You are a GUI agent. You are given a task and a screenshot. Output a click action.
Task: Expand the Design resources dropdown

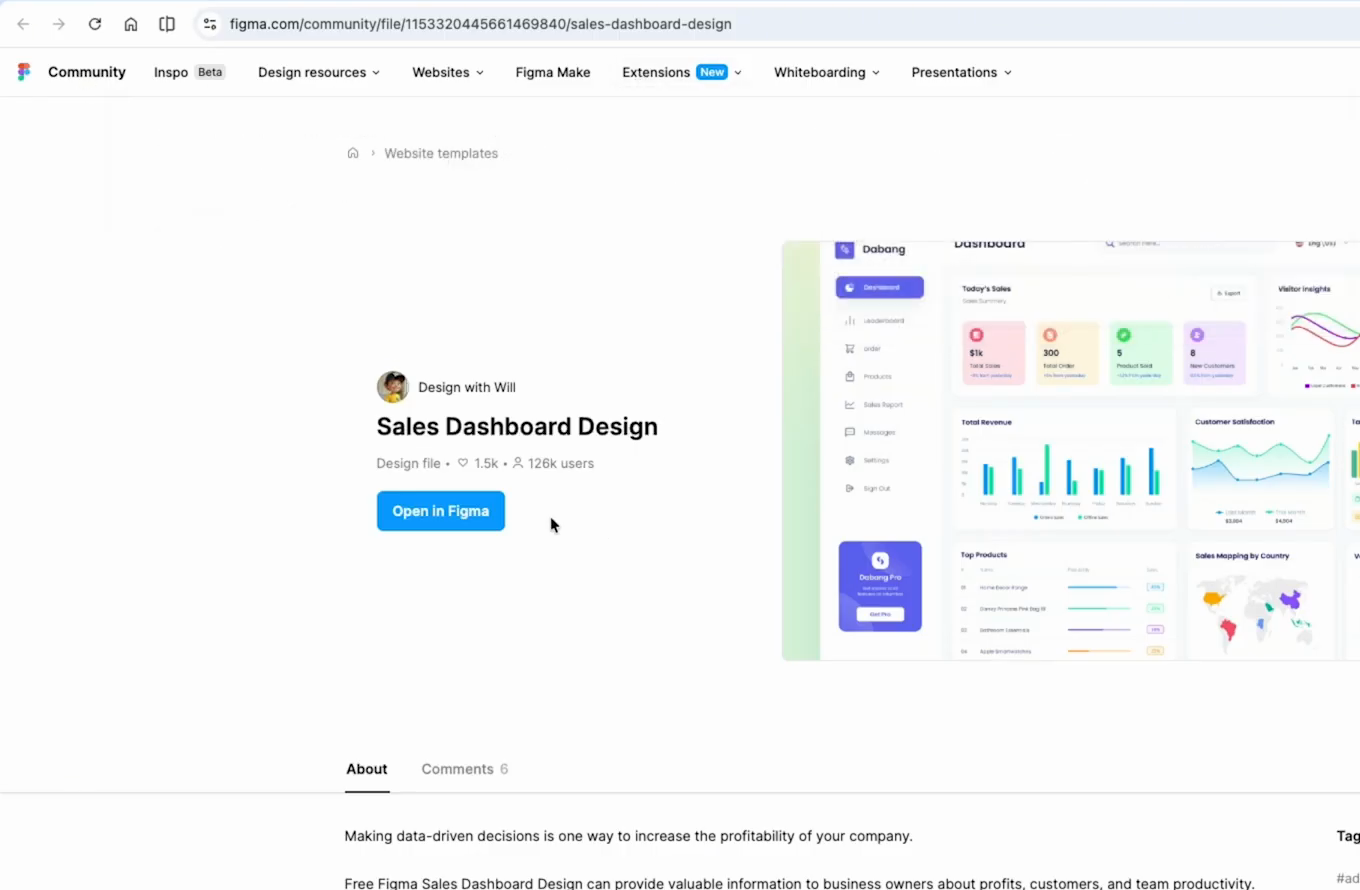pyautogui.click(x=319, y=72)
